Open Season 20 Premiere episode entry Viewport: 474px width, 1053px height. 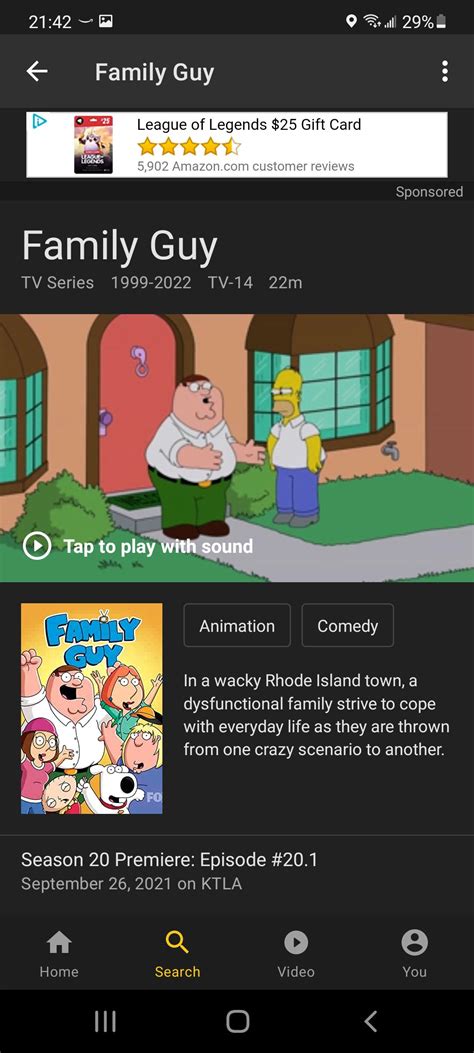click(237, 871)
